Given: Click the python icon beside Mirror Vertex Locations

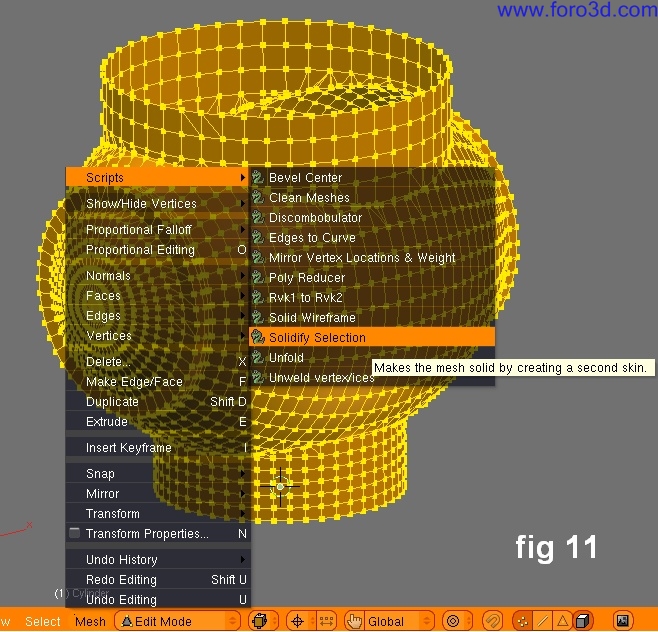Looking at the screenshot, I should click(258, 257).
